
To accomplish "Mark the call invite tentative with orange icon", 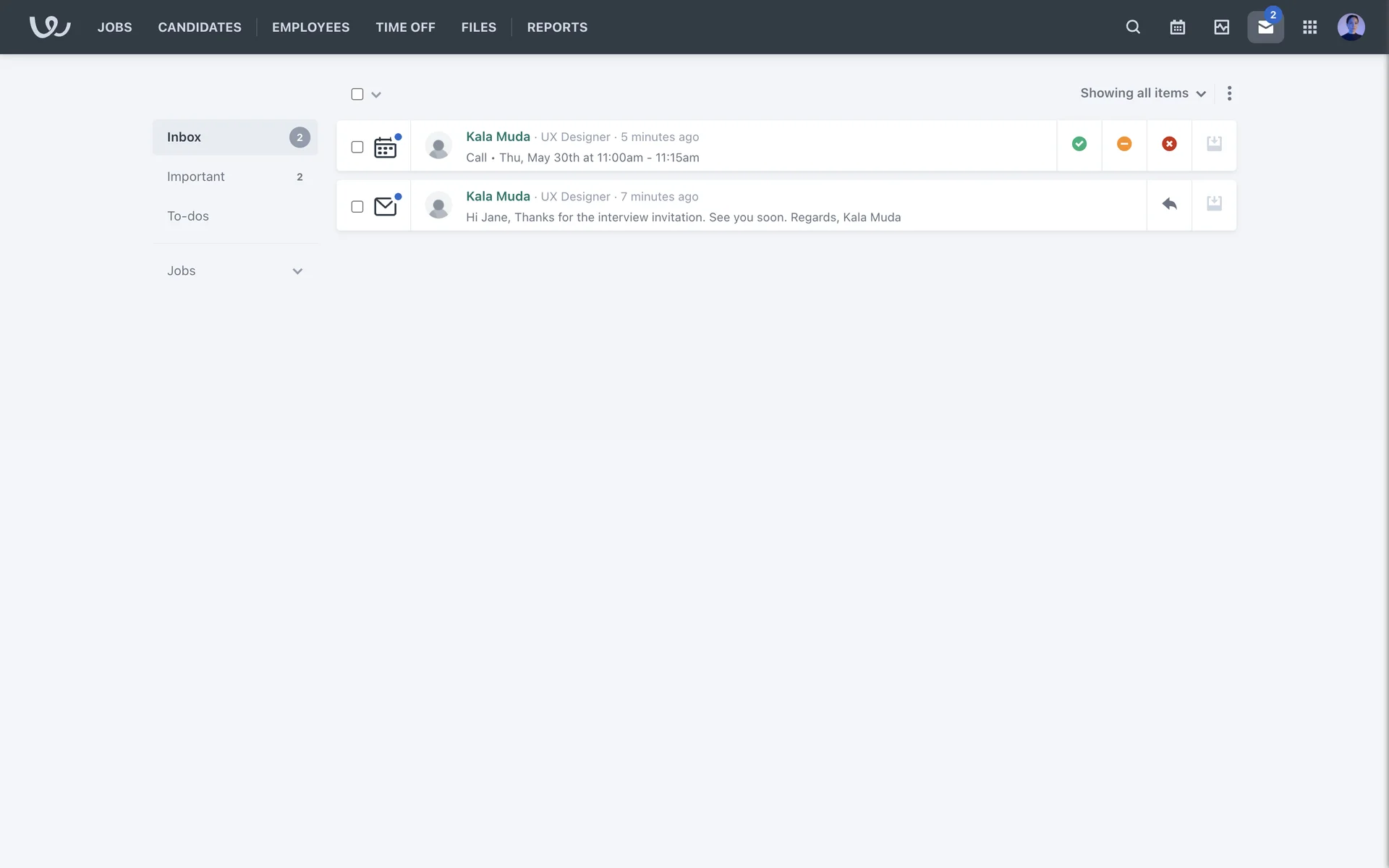I will point(1123,144).
